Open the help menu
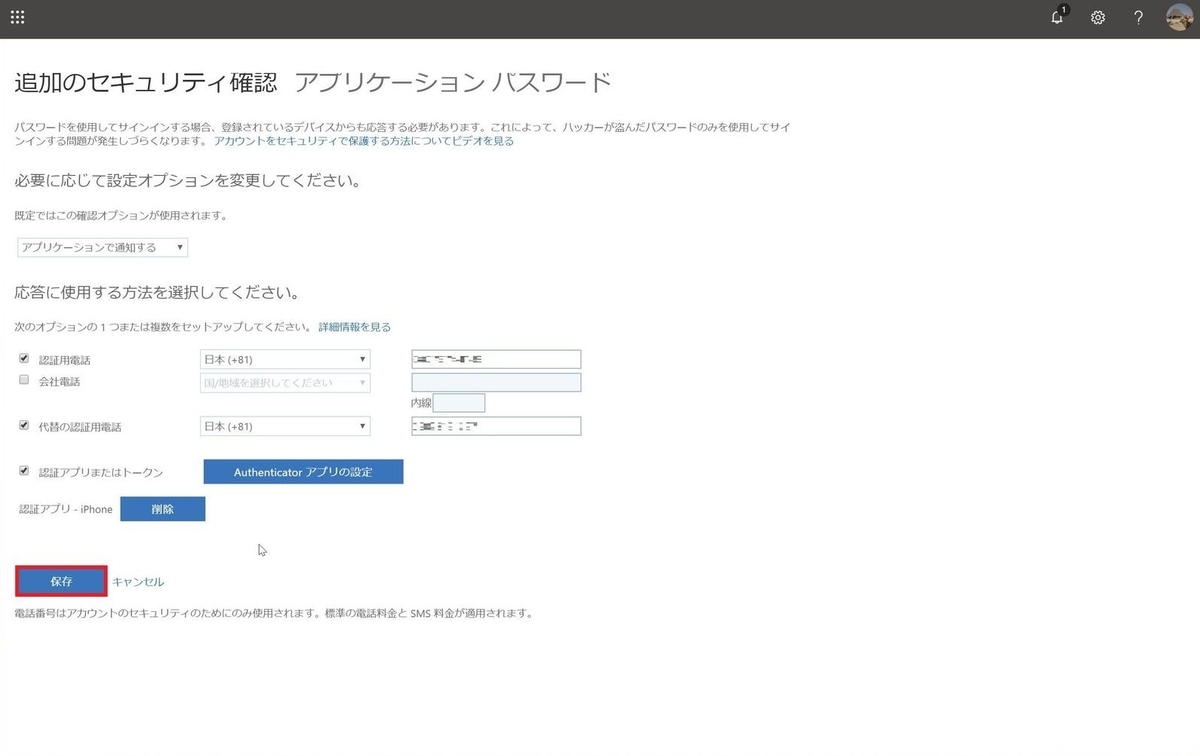Image resolution: width=1200 pixels, height=756 pixels. pos(1138,17)
